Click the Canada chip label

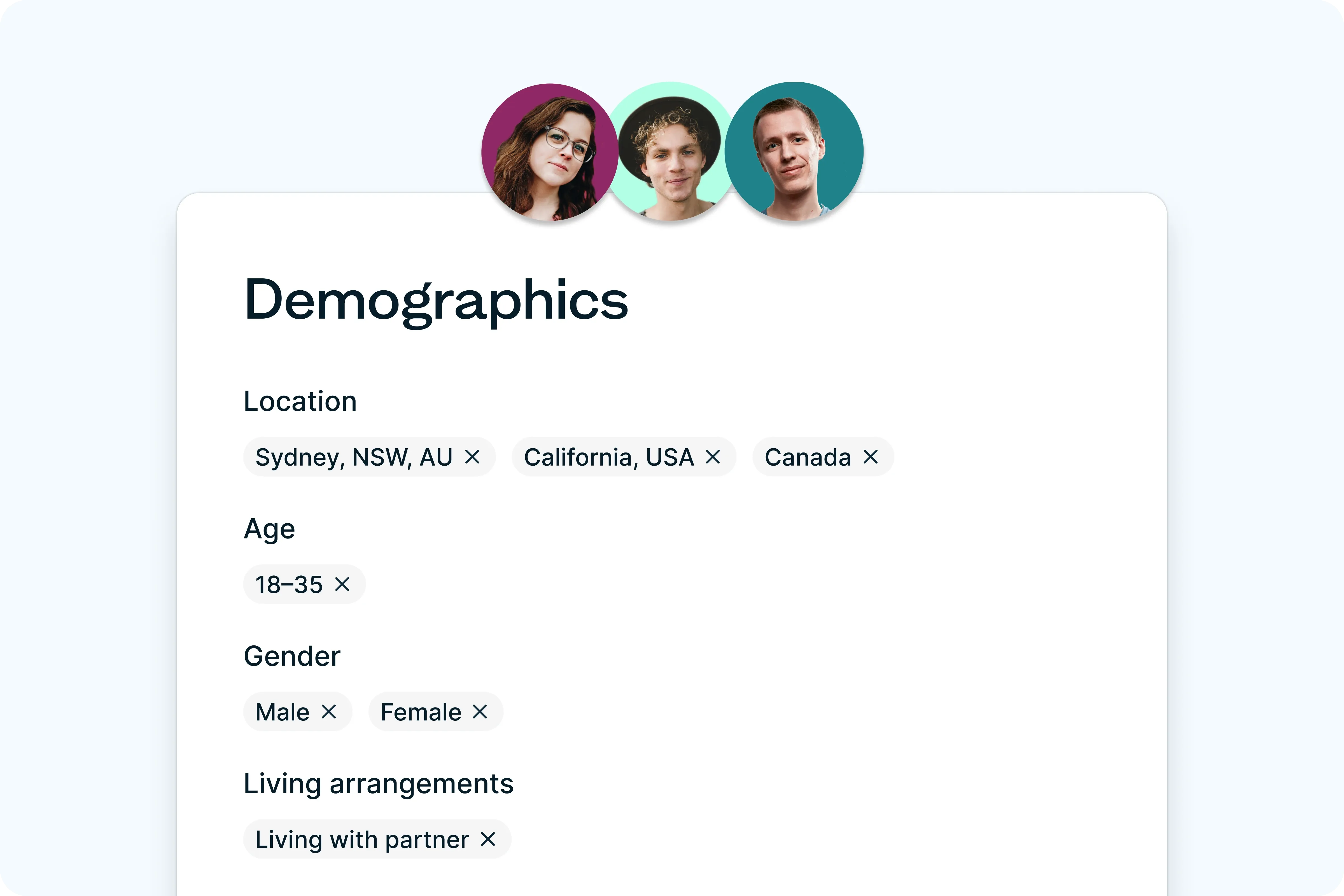pos(808,457)
